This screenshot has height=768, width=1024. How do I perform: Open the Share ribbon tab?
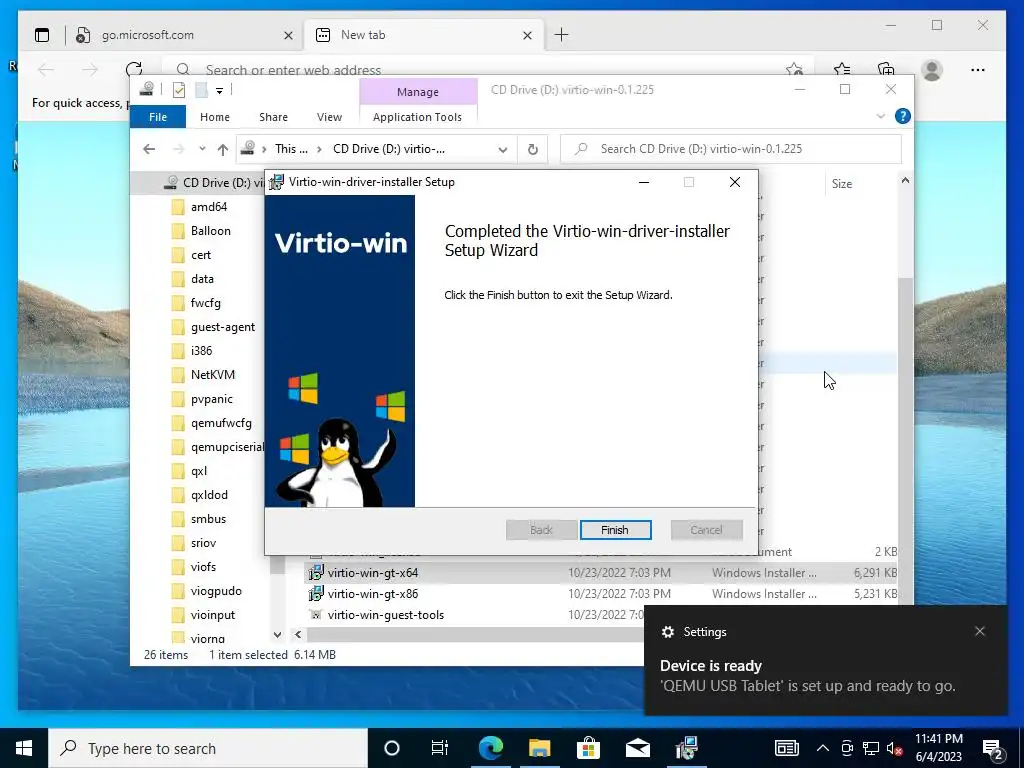273,117
